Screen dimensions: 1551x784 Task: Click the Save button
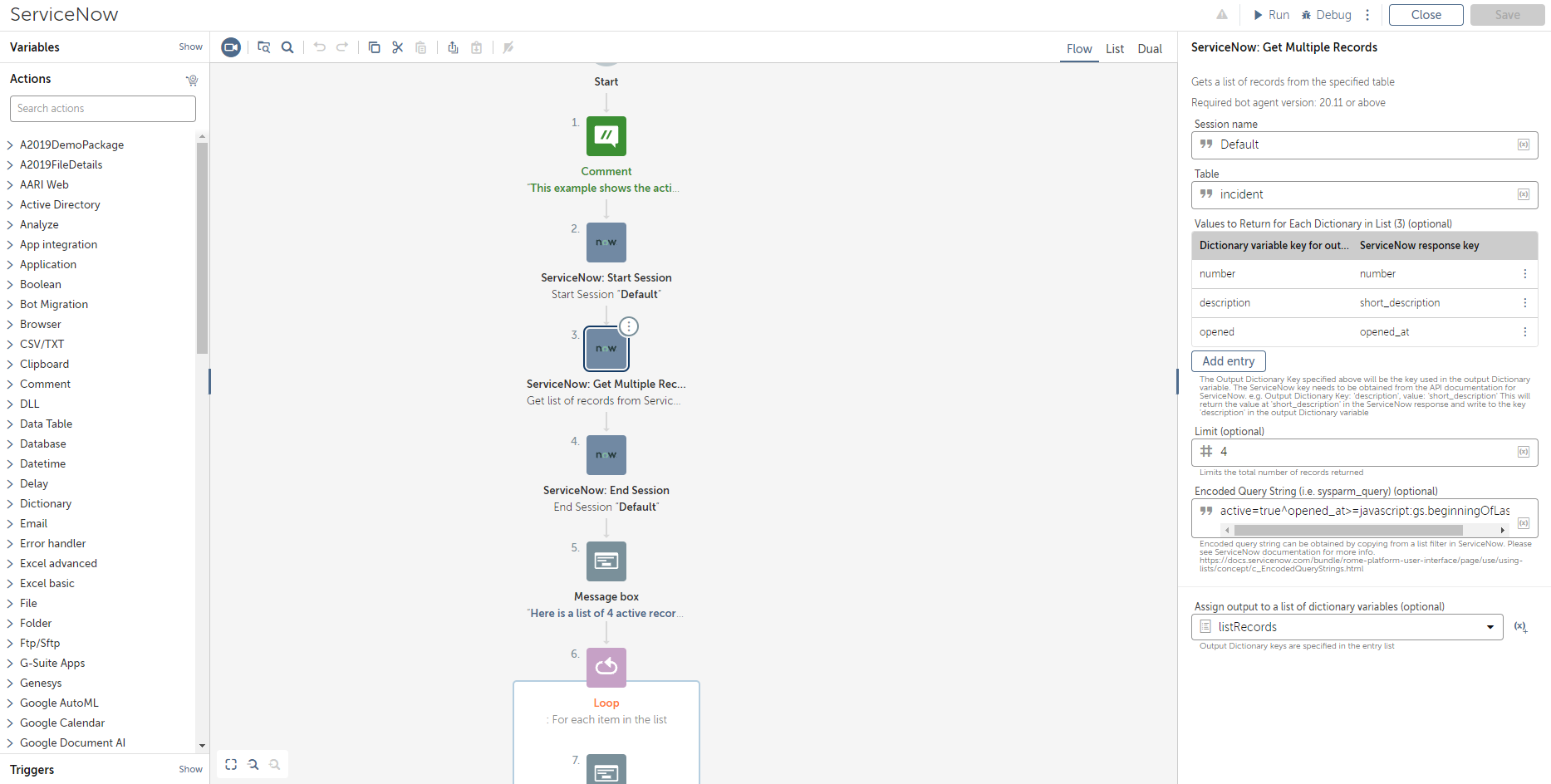point(1508,15)
